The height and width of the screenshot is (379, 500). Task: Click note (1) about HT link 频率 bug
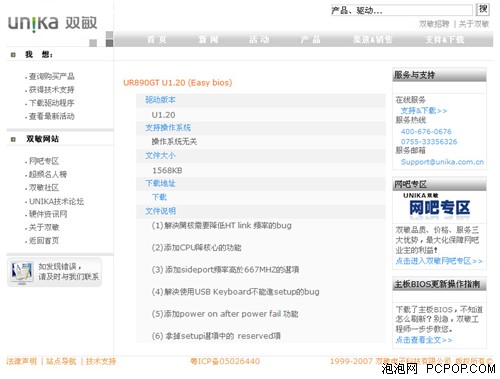221,226
